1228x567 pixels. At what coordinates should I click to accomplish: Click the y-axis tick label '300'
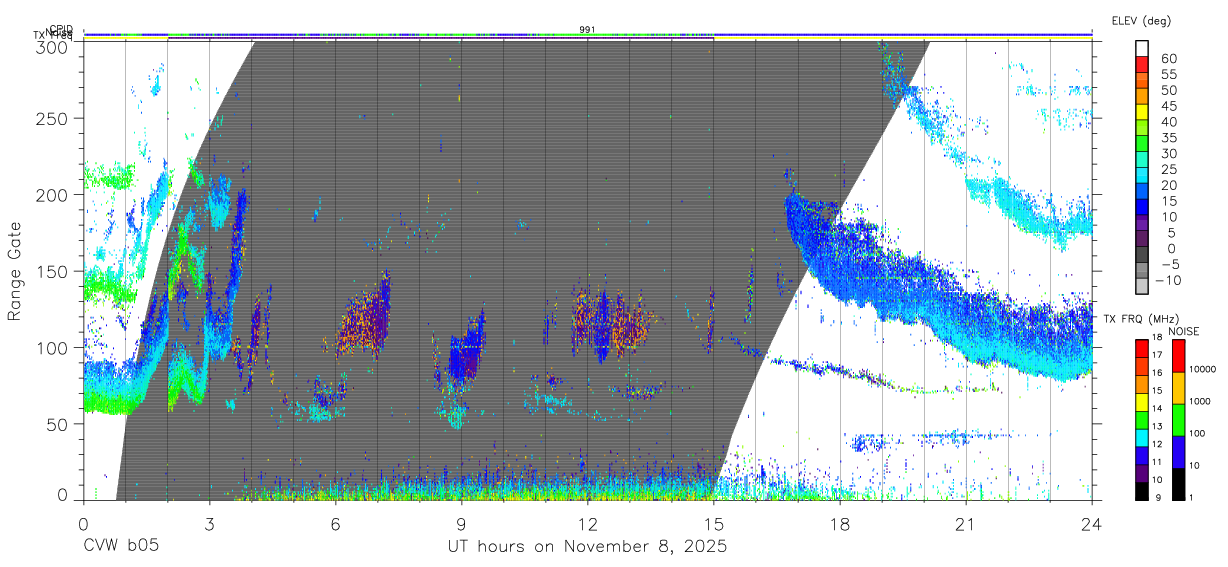point(52,46)
